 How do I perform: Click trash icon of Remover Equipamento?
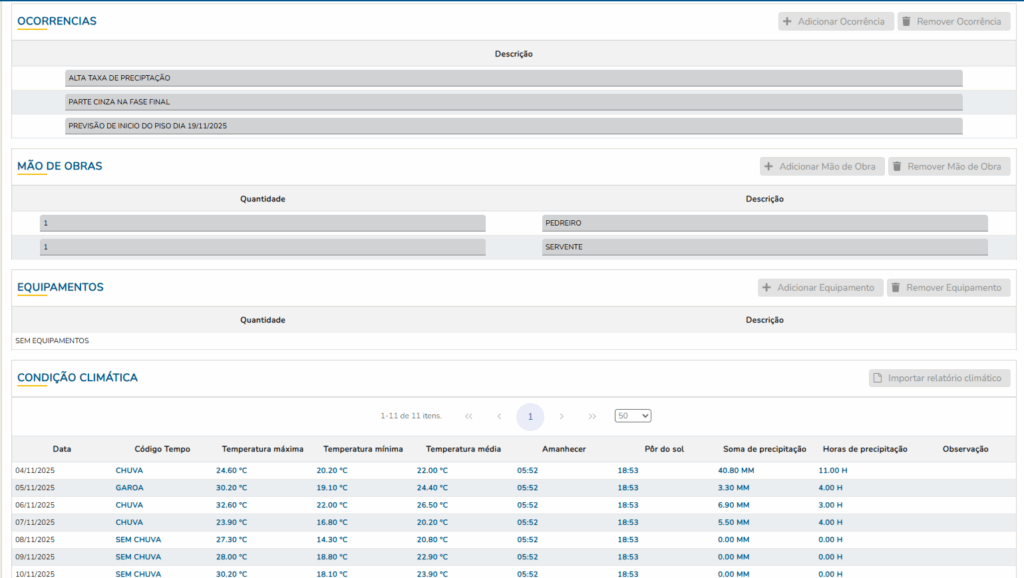click(895, 288)
